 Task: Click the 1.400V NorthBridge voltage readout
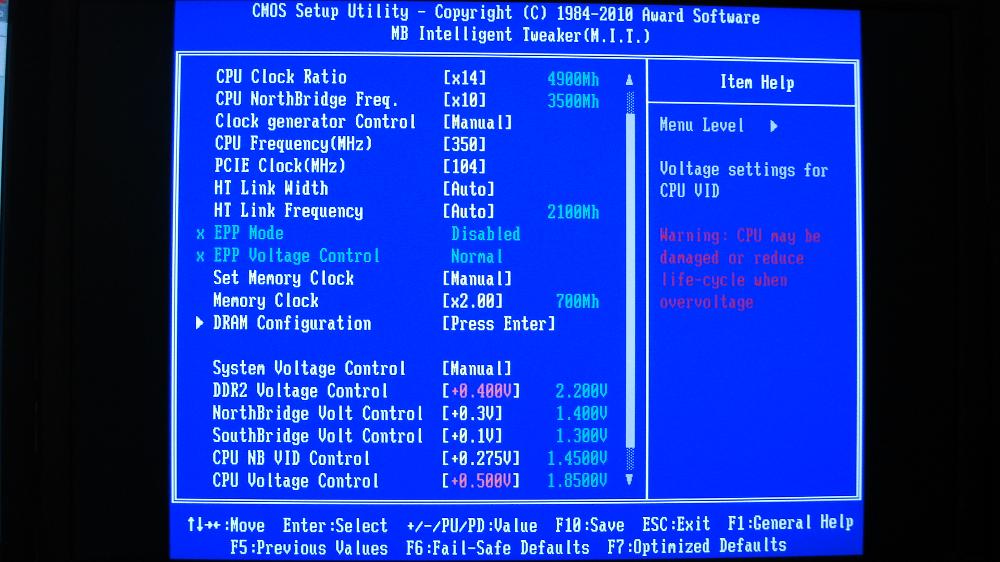[581, 414]
